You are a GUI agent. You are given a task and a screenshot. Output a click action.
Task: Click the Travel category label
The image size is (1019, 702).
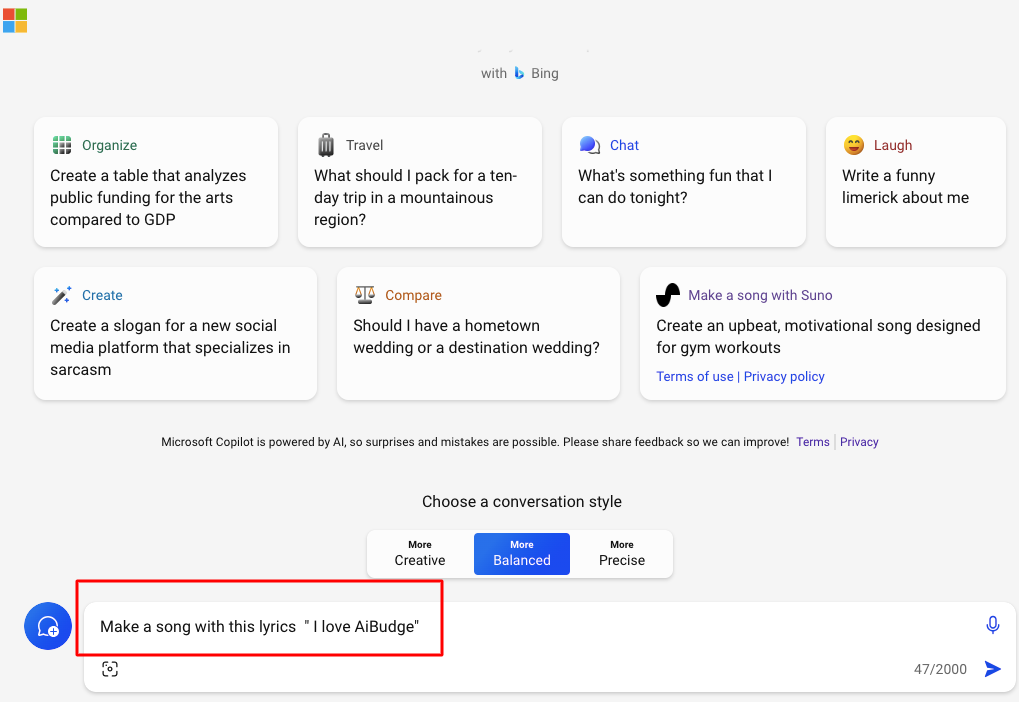coord(365,145)
